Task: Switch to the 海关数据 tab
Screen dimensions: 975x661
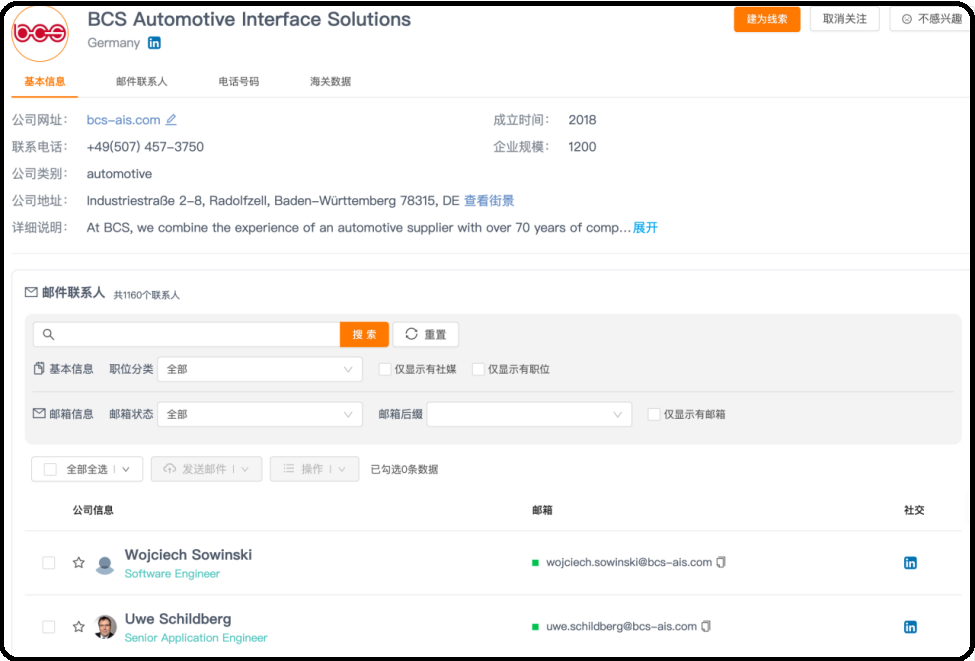Action: click(331, 81)
